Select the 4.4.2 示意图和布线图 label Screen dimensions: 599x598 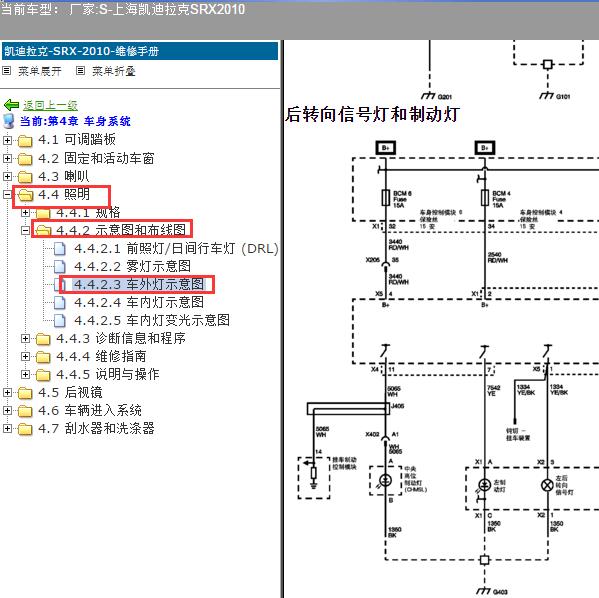pyautogui.click(x=121, y=230)
